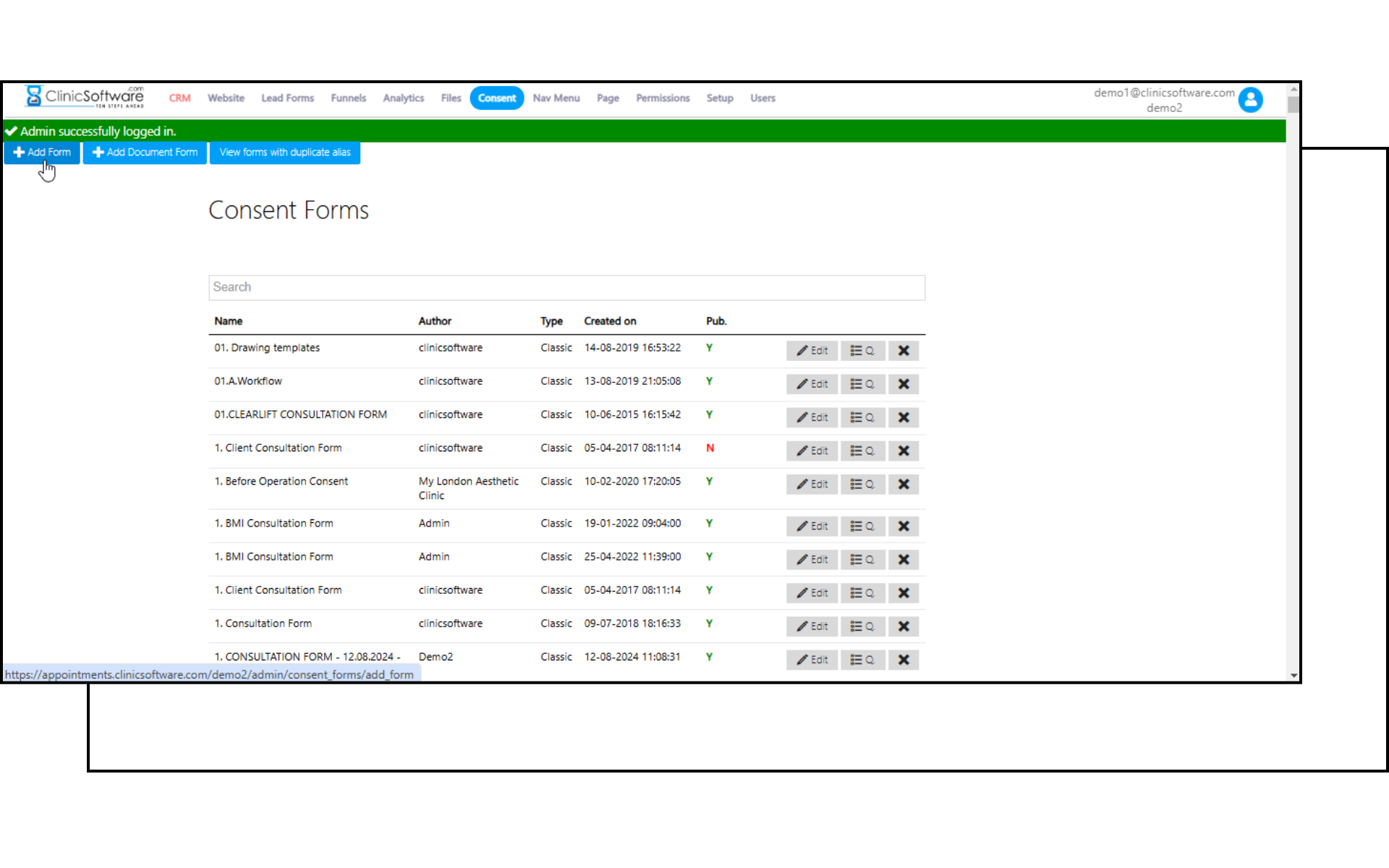Viewport: 1389px width, 868px height.
Task: Go to the Lead Forms menu
Action: (x=287, y=98)
